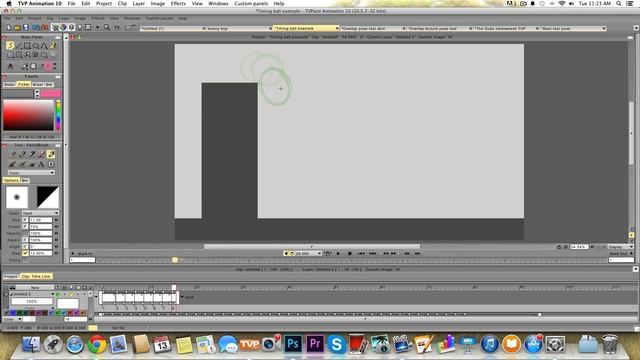This screenshot has width=640, height=360.
Task: Select the rectangular selection tool
Action: pos(11,54)
